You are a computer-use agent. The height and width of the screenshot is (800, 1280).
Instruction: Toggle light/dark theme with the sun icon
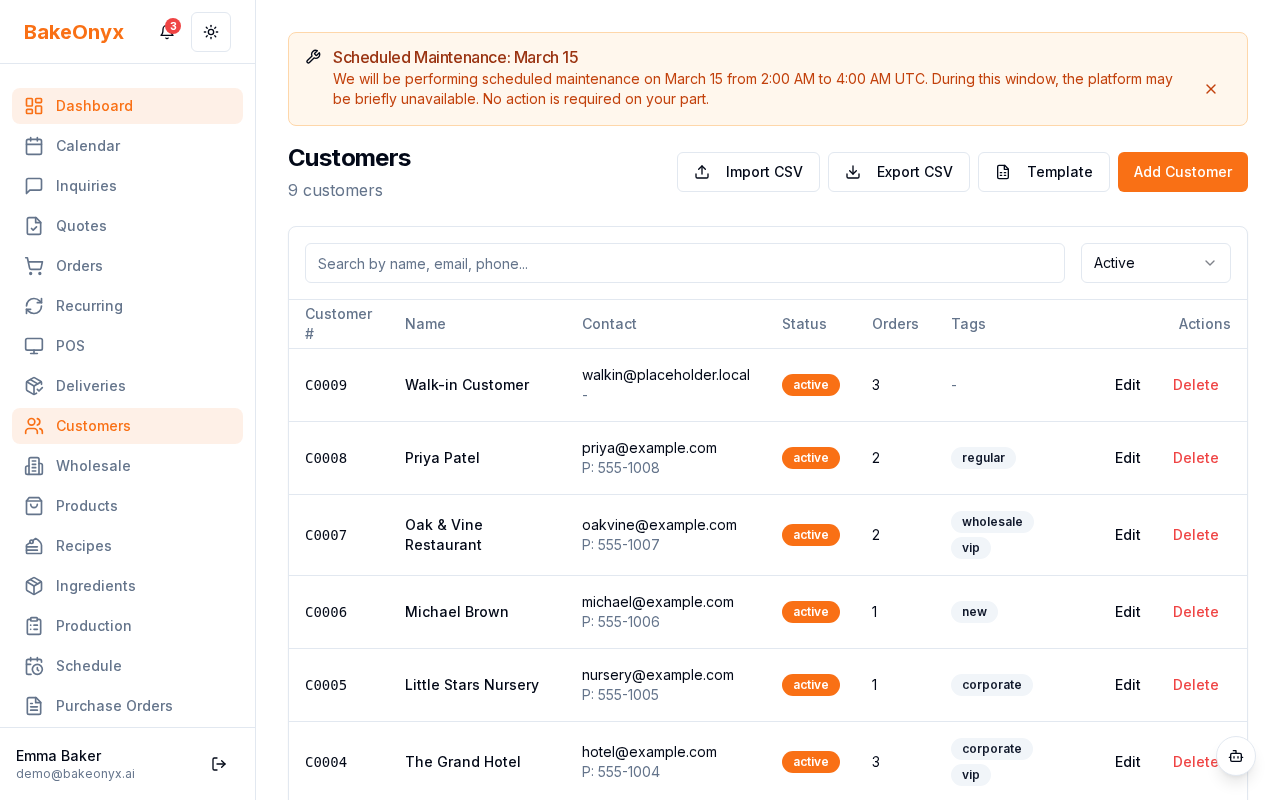coord(211,32)
